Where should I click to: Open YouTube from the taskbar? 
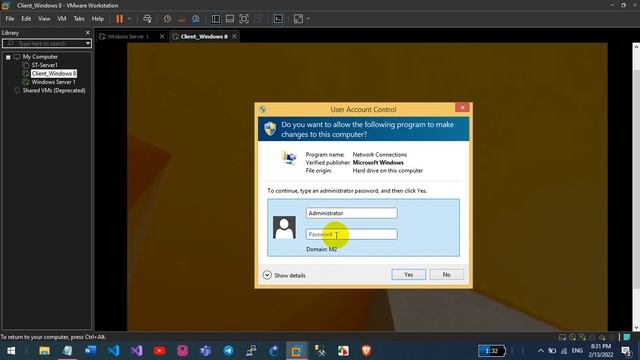click(160, 351)
